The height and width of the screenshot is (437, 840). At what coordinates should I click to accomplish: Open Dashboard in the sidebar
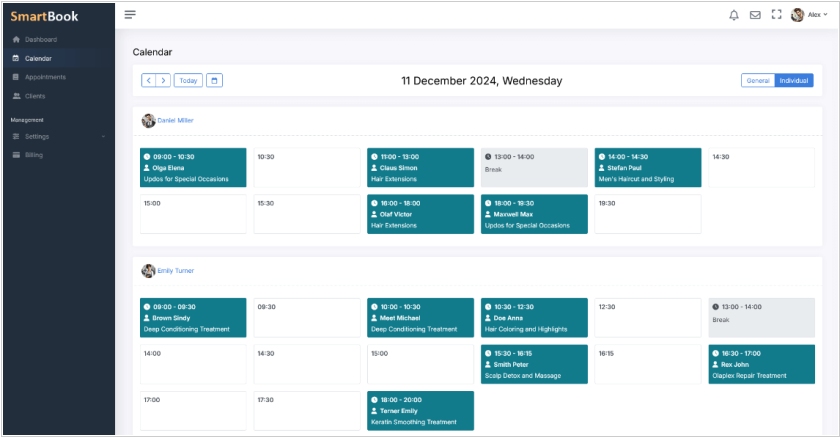(x=40, y=39)
